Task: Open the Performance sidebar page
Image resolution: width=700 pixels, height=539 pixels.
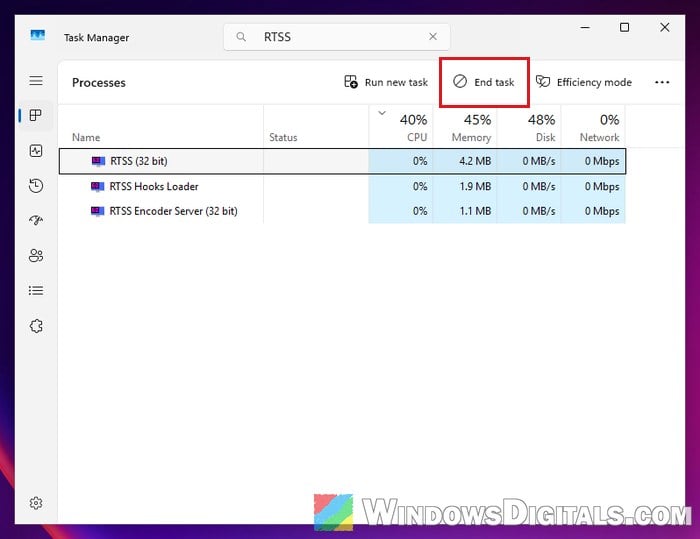Action: click(x=36, y=151)
